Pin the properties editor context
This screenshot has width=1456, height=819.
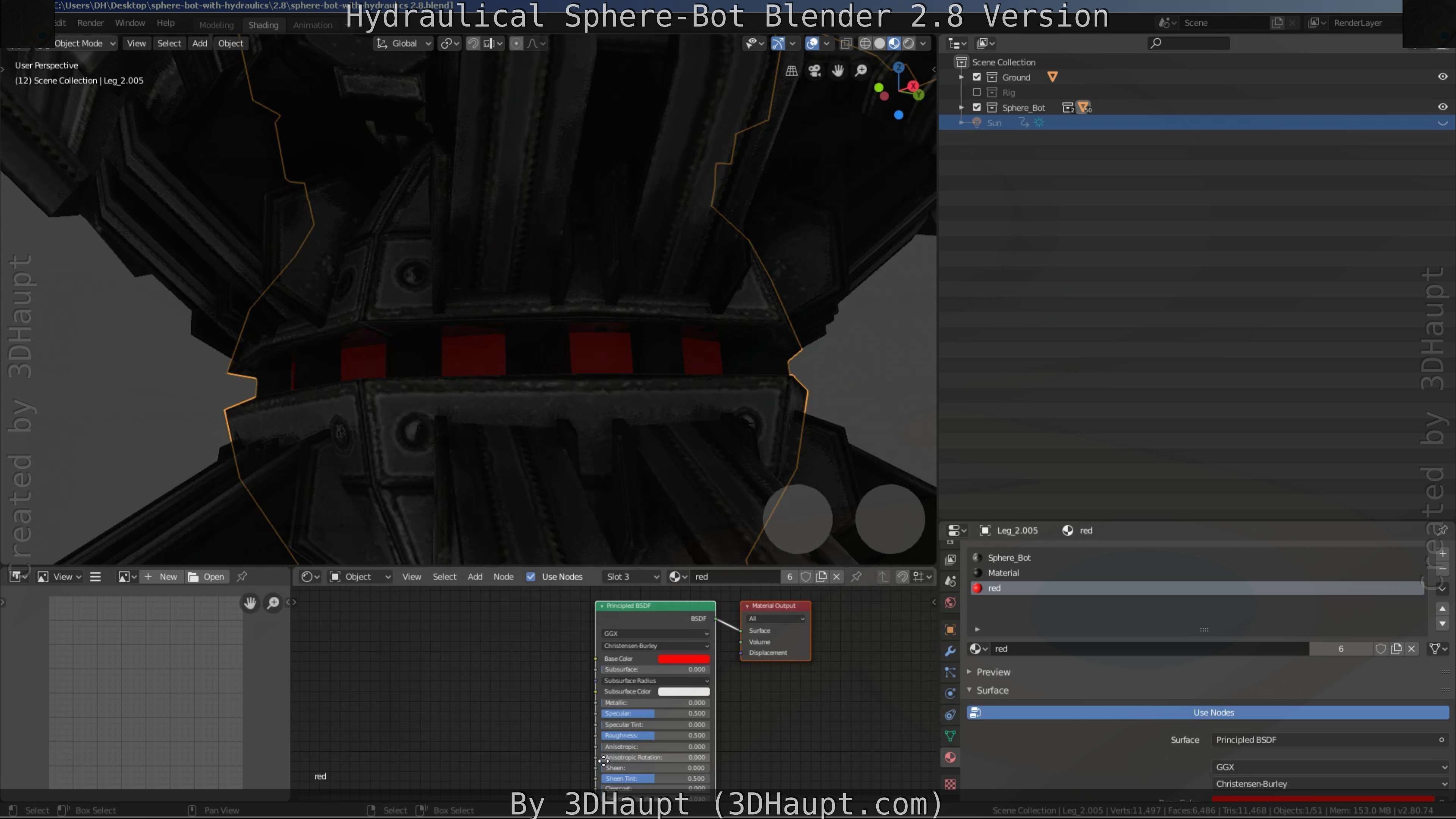pos(1442,530)
